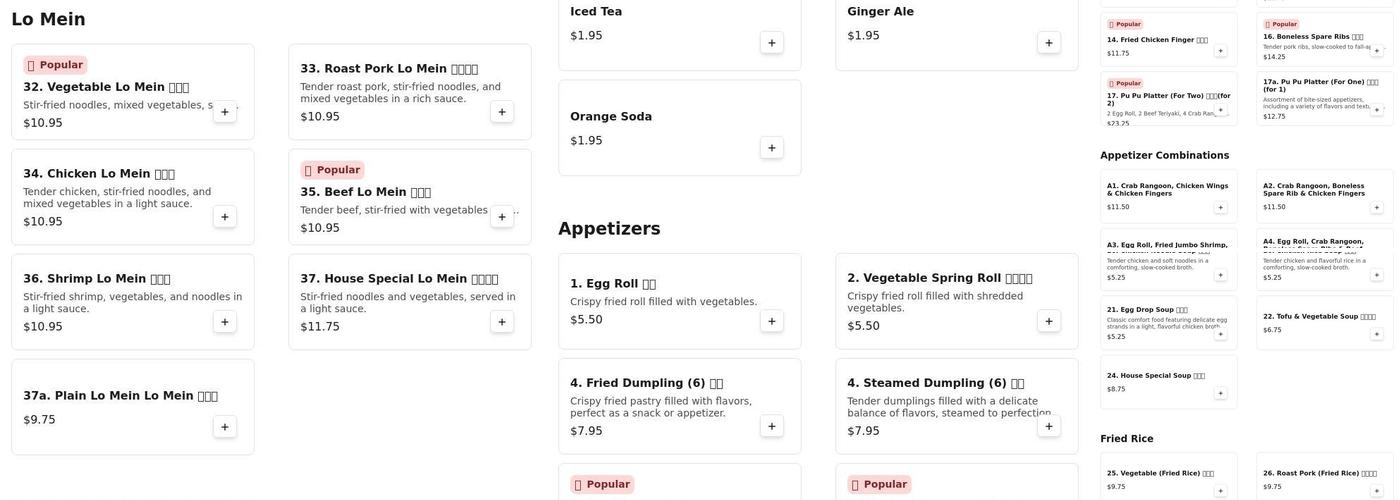Add Vegetable Lo Mein to order
The image size is (1400, 500).
coord(225,112)
